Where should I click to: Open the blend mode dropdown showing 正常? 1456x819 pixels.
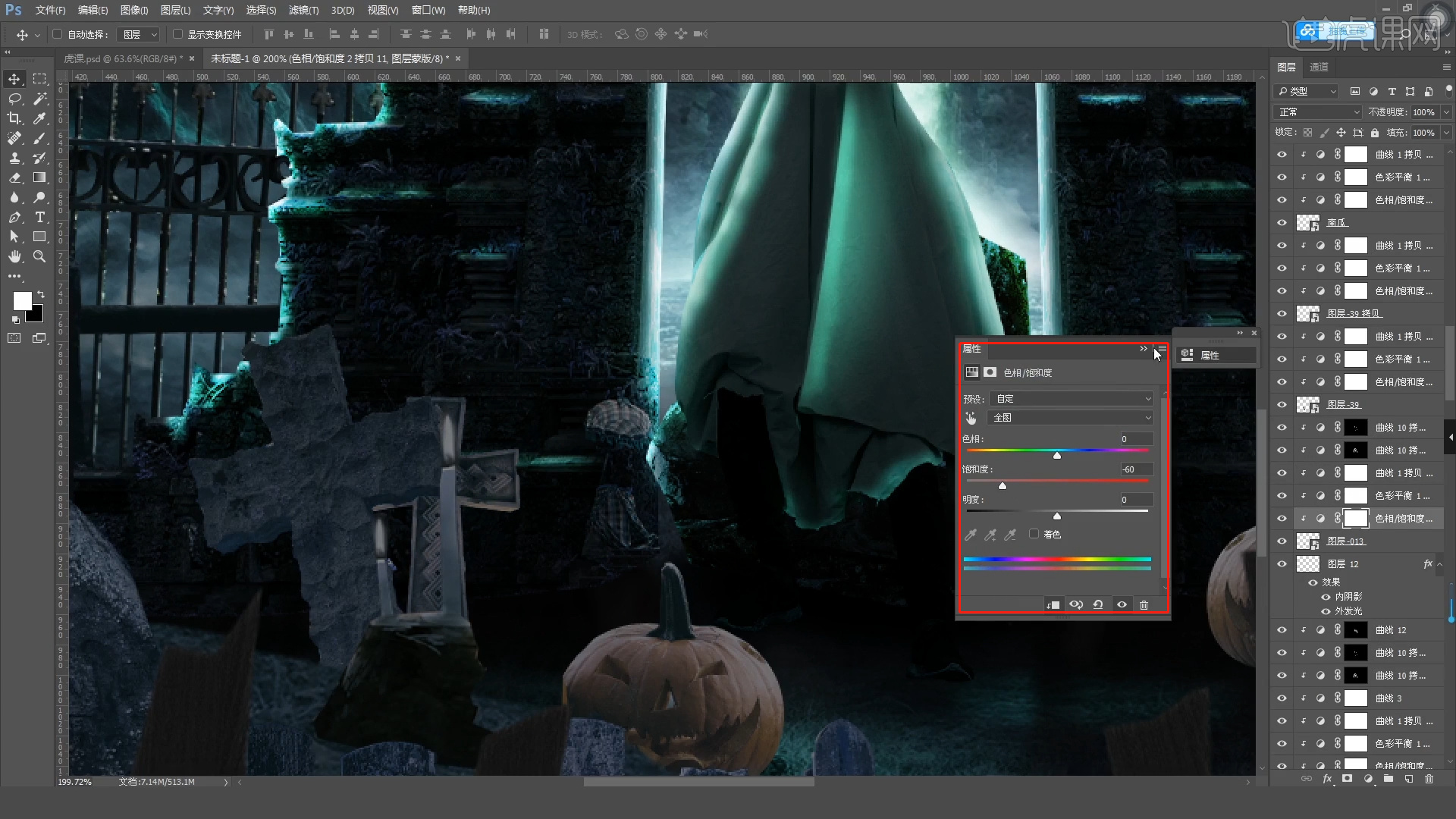click(1318, 111)
